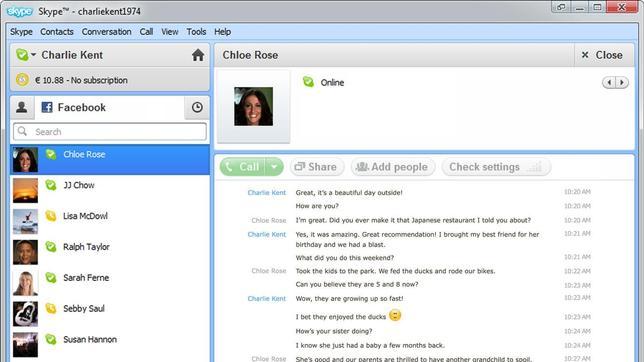Click the search magnifier icon
This screenshot has width=644, height=362.
pyautogui.click(x=22, y=131)
